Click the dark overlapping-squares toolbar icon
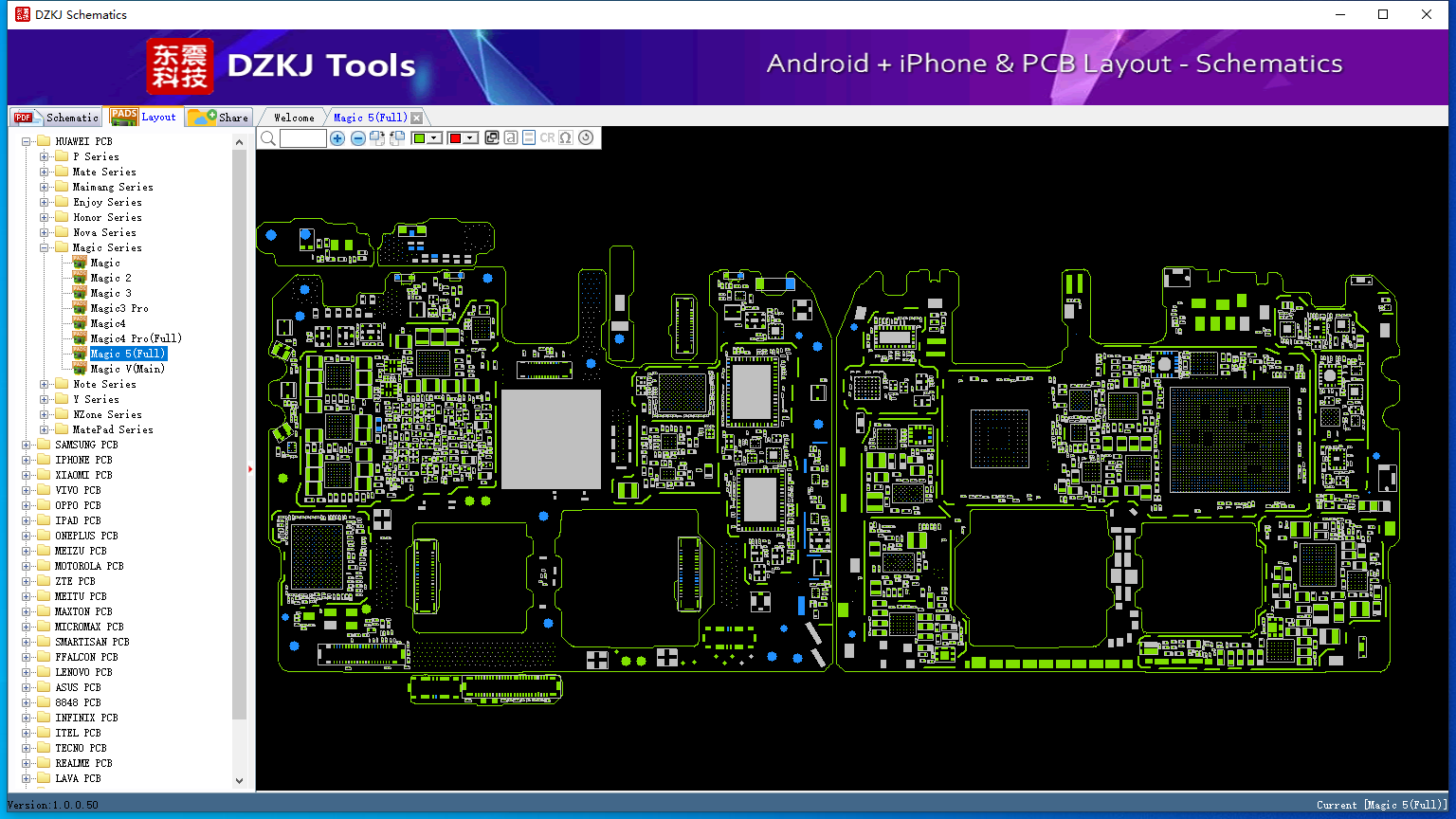The height and width of the screenshot is (819, 1456). 492,138
